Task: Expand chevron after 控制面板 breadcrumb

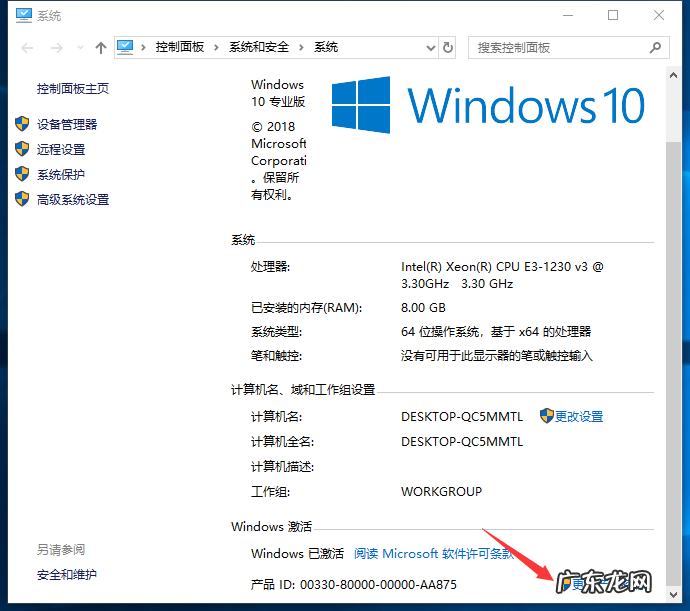Action: (x=216, y=48)
